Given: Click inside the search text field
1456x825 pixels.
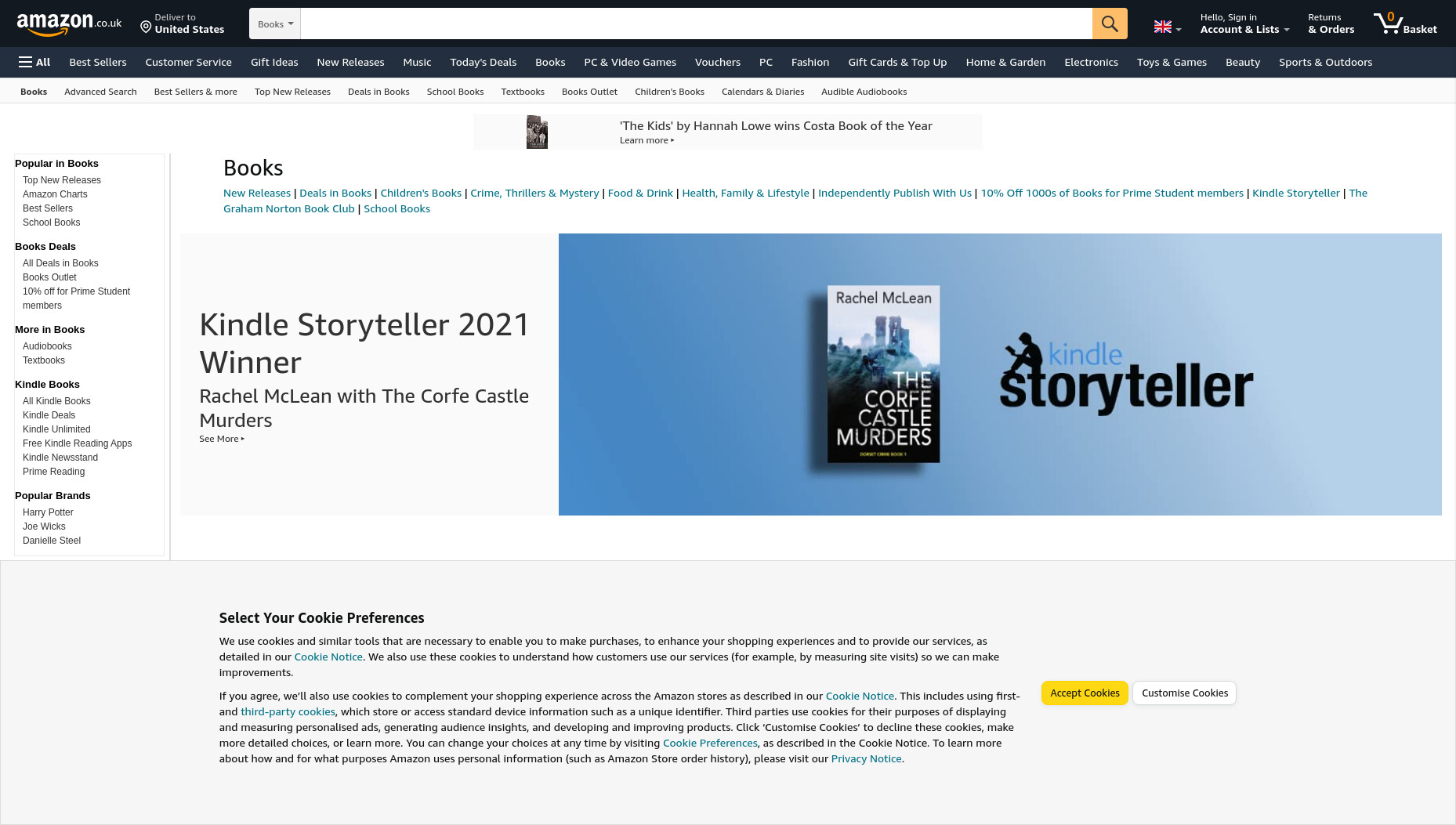Looking at the screenshot, I should [696, 24].
